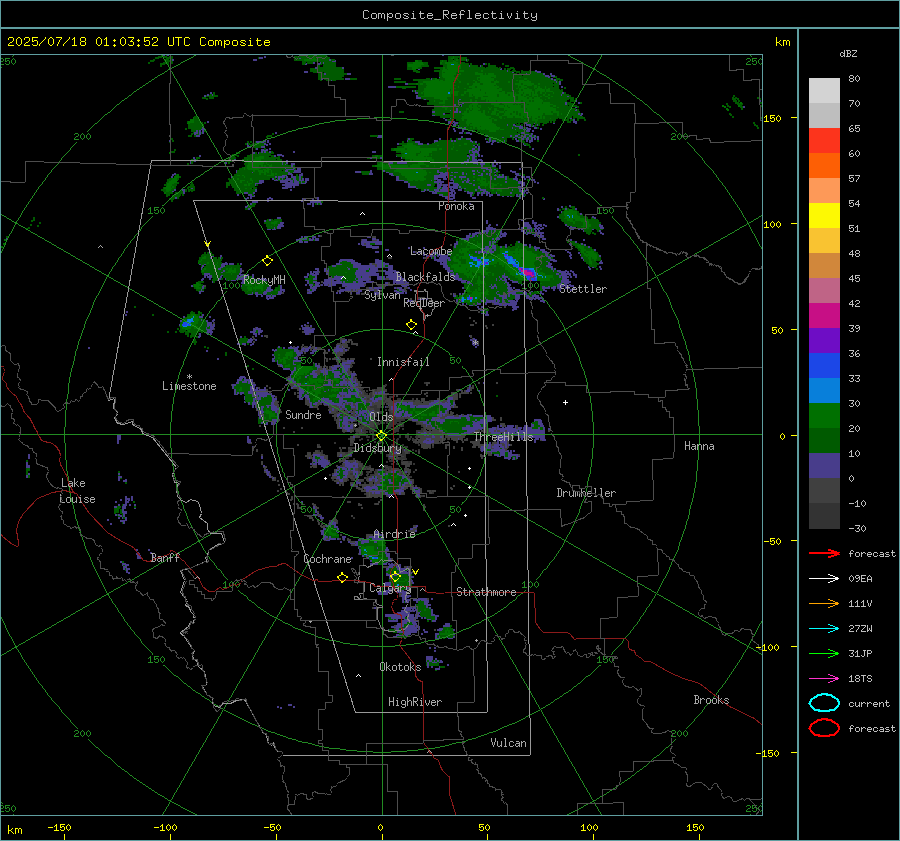Click the 'Composite_Reflectivity' title text
Image resolution: width=900 pixels, height=841 pixels.
[x=450, y=15]
